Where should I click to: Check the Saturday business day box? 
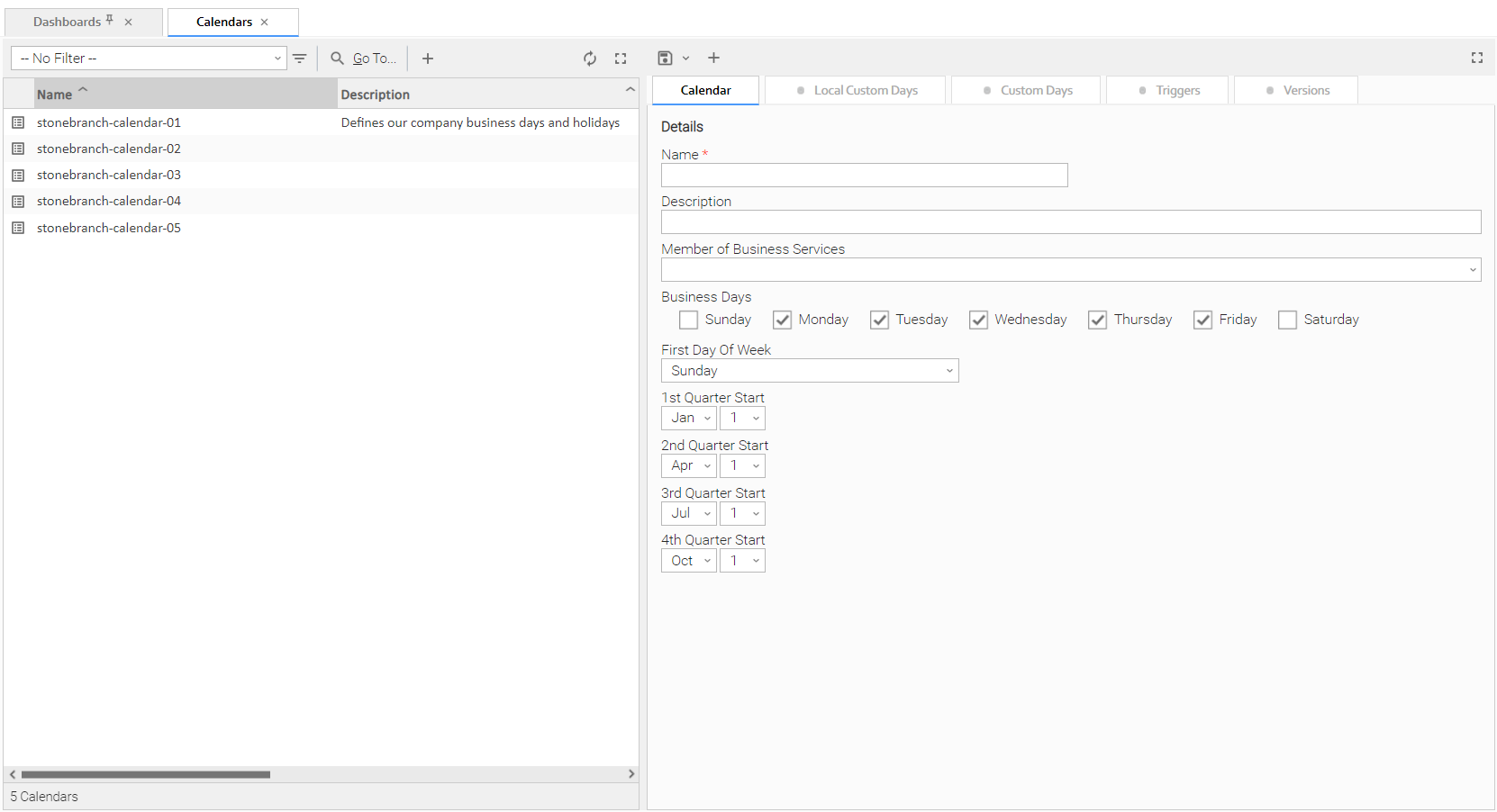tap(1287, 320)
